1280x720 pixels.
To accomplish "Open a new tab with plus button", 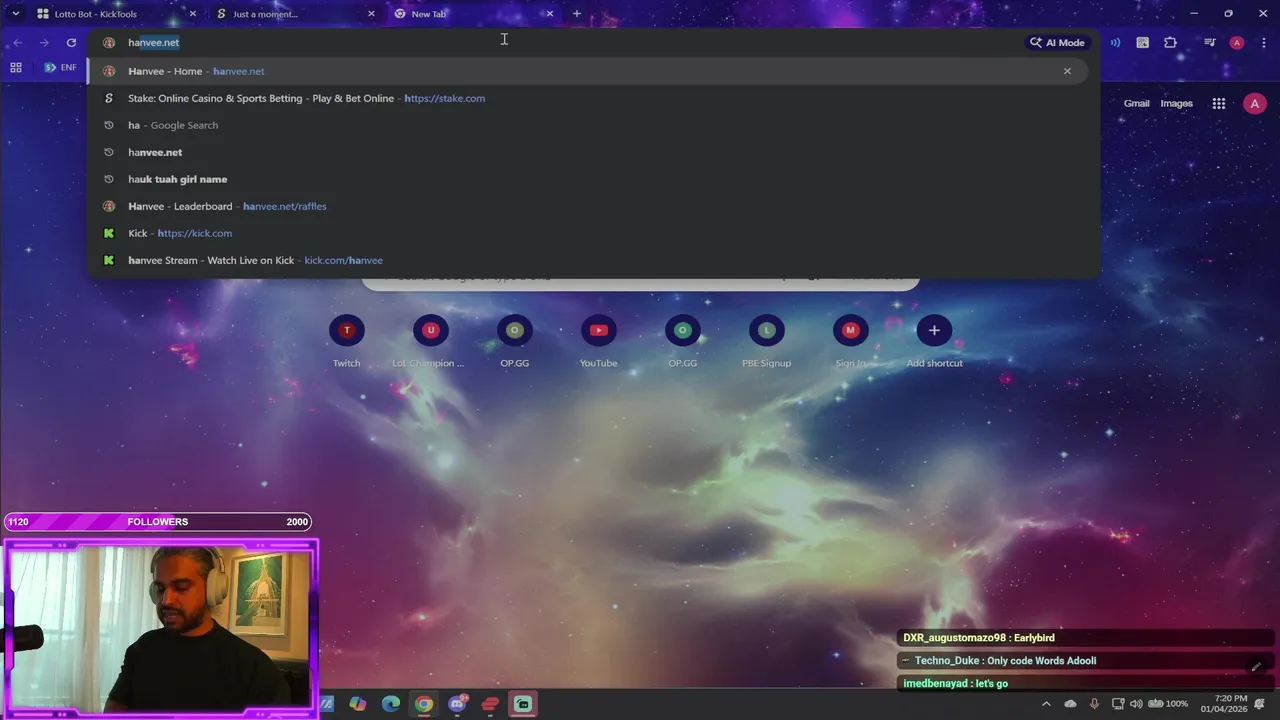I will point(577,14).
